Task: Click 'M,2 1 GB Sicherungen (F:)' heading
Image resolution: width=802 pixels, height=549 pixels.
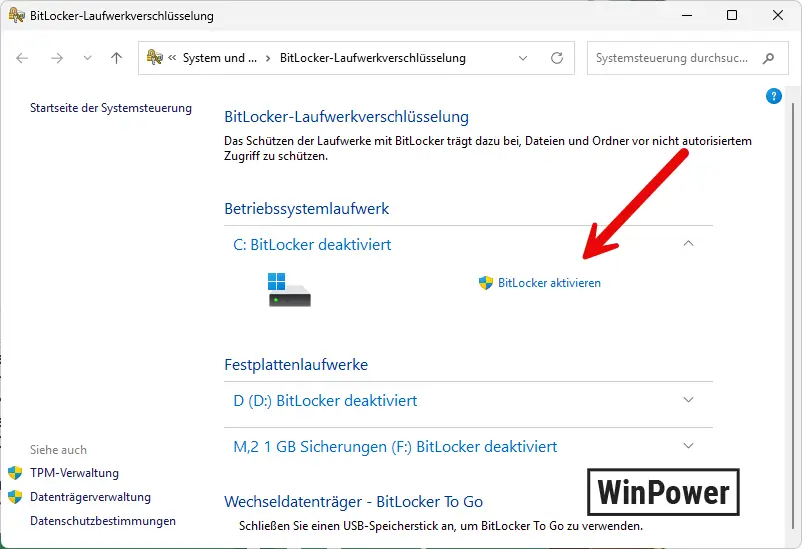Action: coord(395,447)
